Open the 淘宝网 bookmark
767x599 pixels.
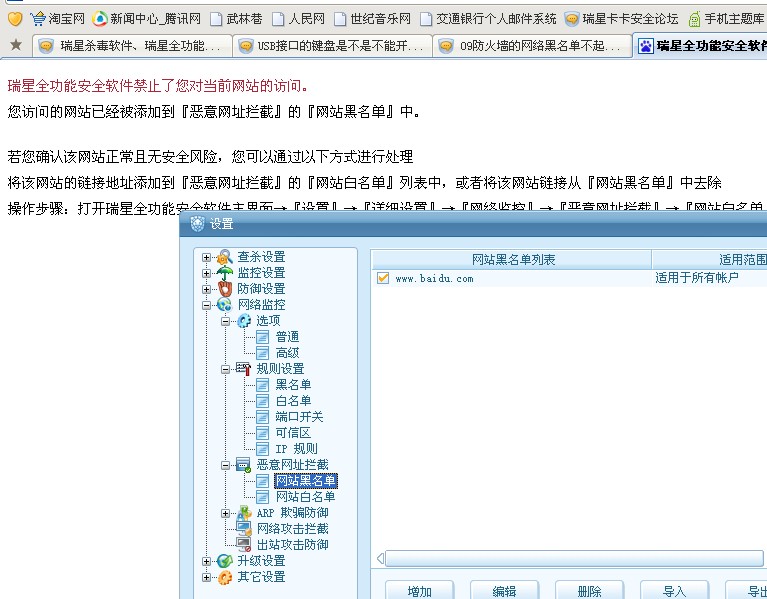coord(57,19)
